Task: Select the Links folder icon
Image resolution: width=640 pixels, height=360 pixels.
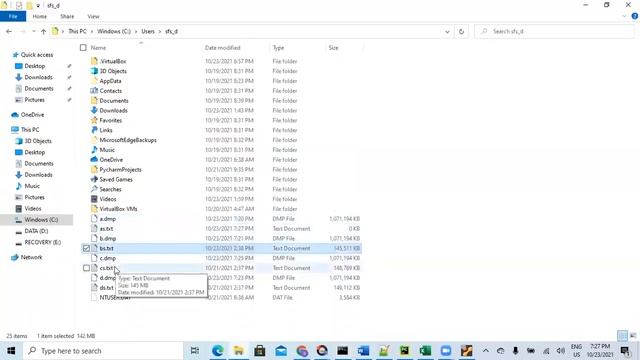Action: tap(94, 130)
